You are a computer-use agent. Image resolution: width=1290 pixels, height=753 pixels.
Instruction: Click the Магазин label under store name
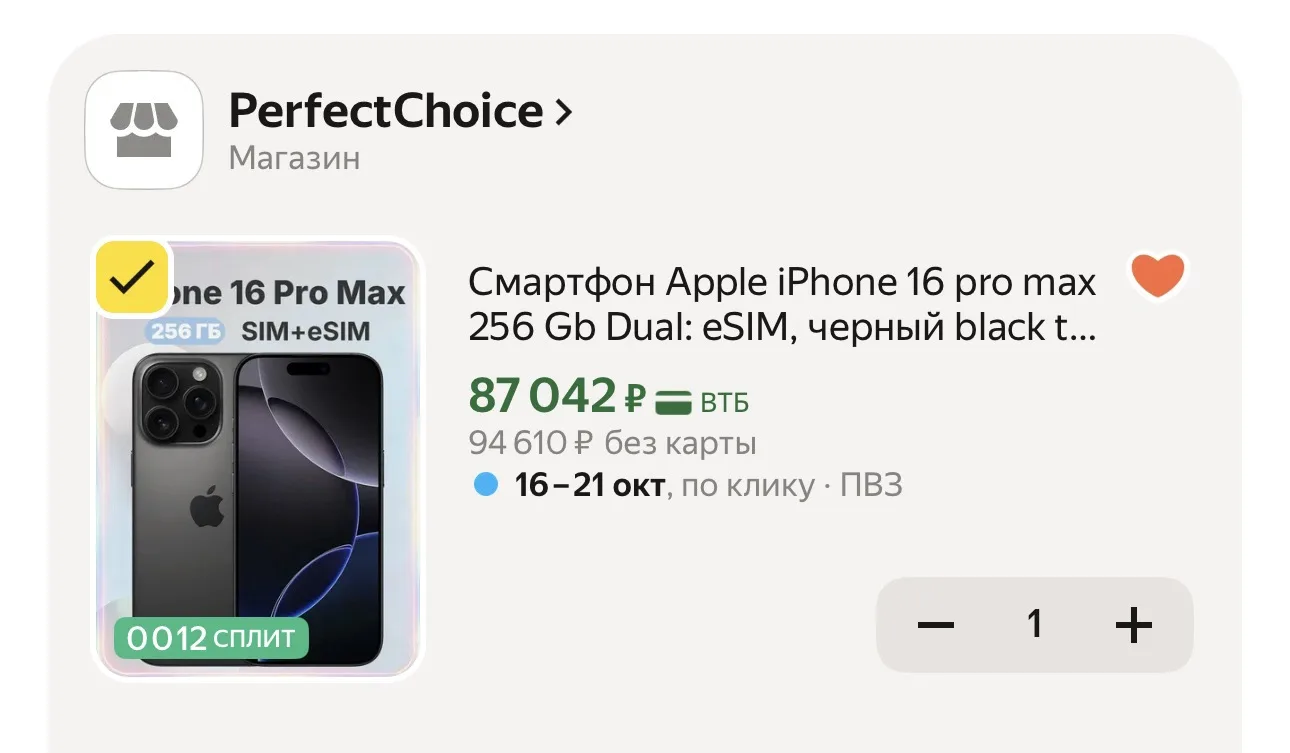click(294, 158)
